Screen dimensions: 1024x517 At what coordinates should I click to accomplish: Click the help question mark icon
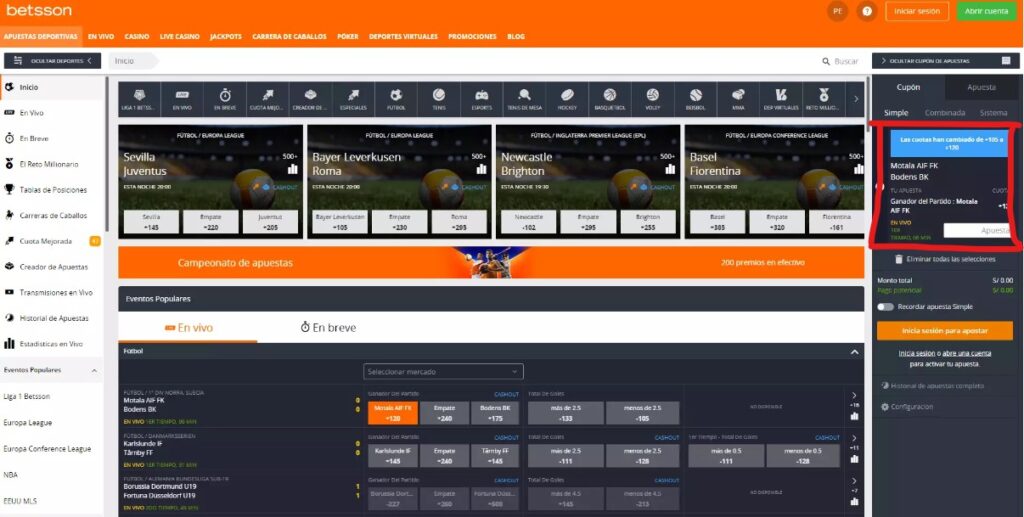pos(867,11)
